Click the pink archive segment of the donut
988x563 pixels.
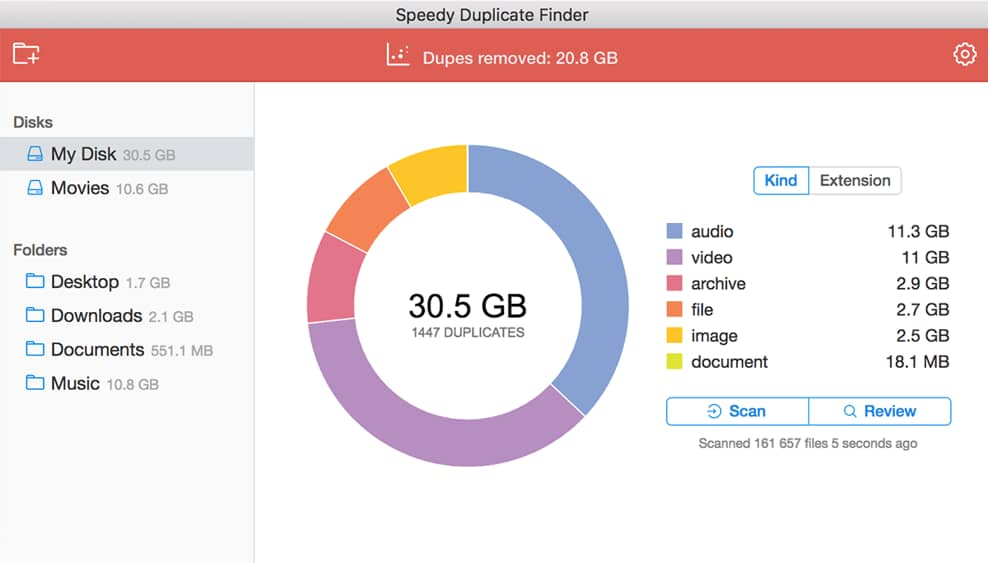pos(332,280)
